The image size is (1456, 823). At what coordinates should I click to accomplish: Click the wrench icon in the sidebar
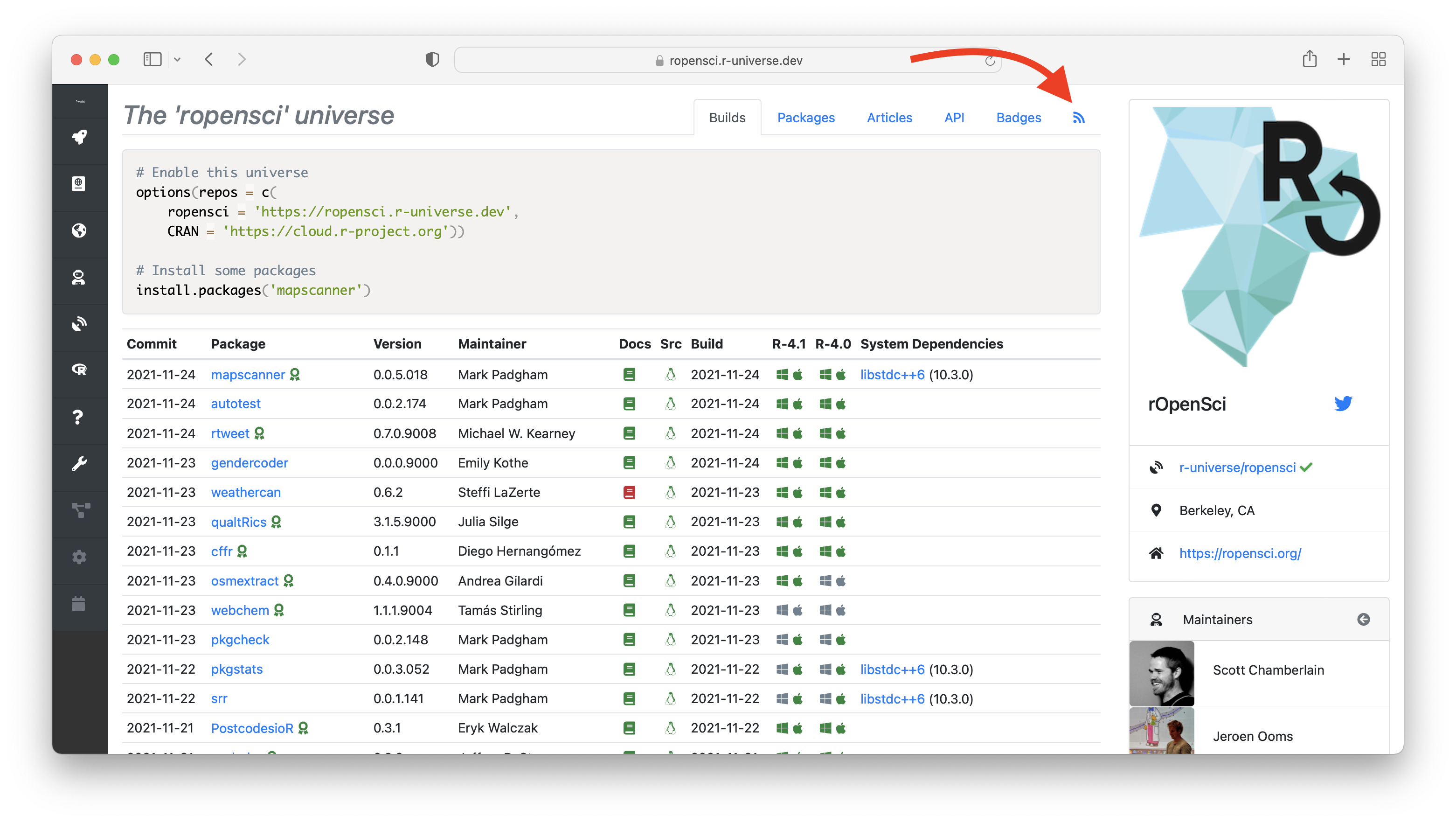pyautogui.click(x=79, y=464)
